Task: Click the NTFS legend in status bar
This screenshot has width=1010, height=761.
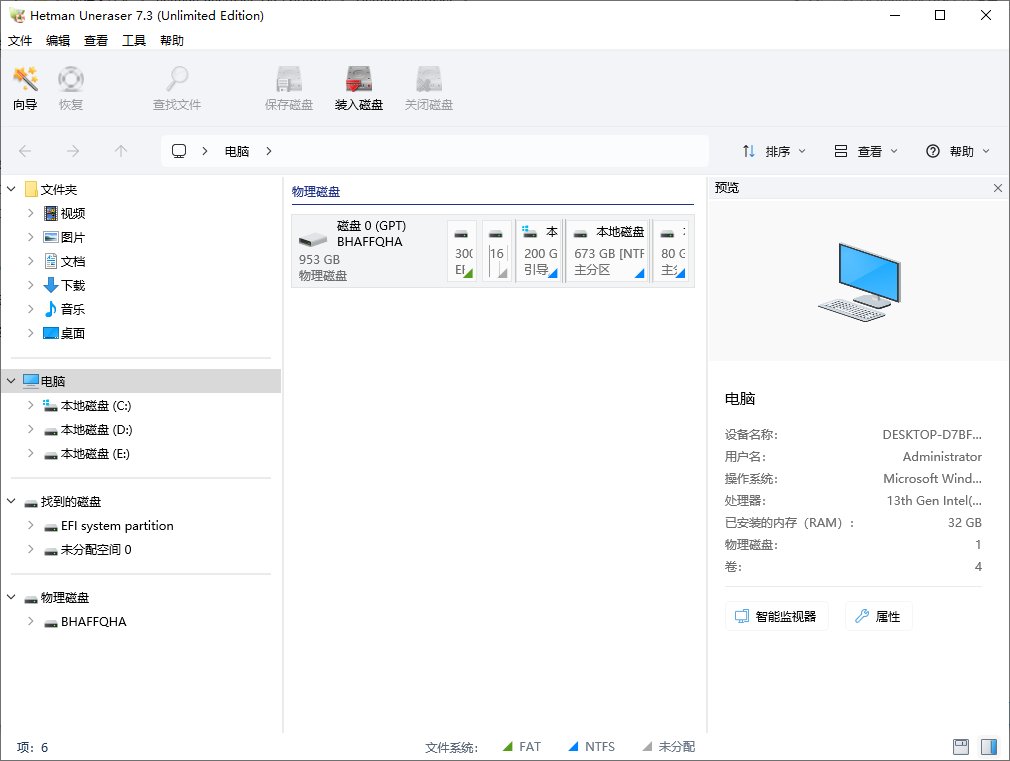Action: (592, 747)
